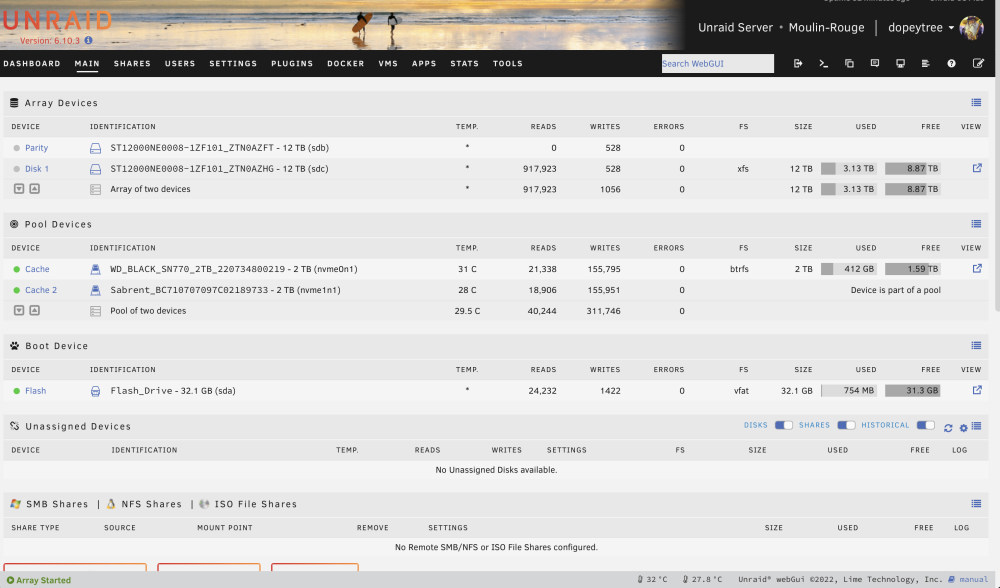Viewport: 1000px width, 588px height.
Task: Click the user avatar picture
Action: pyautogui.click(x=971, y=27)
